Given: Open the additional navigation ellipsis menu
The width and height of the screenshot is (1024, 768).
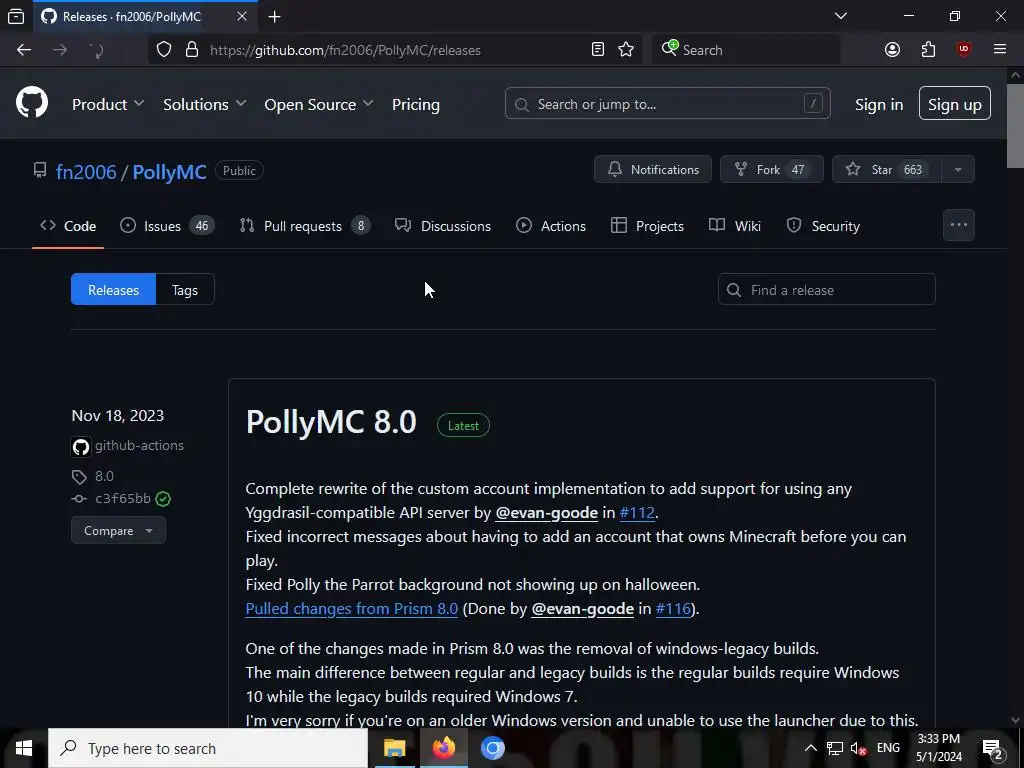Looking at the screenshot, I should (x=959, y=225).
